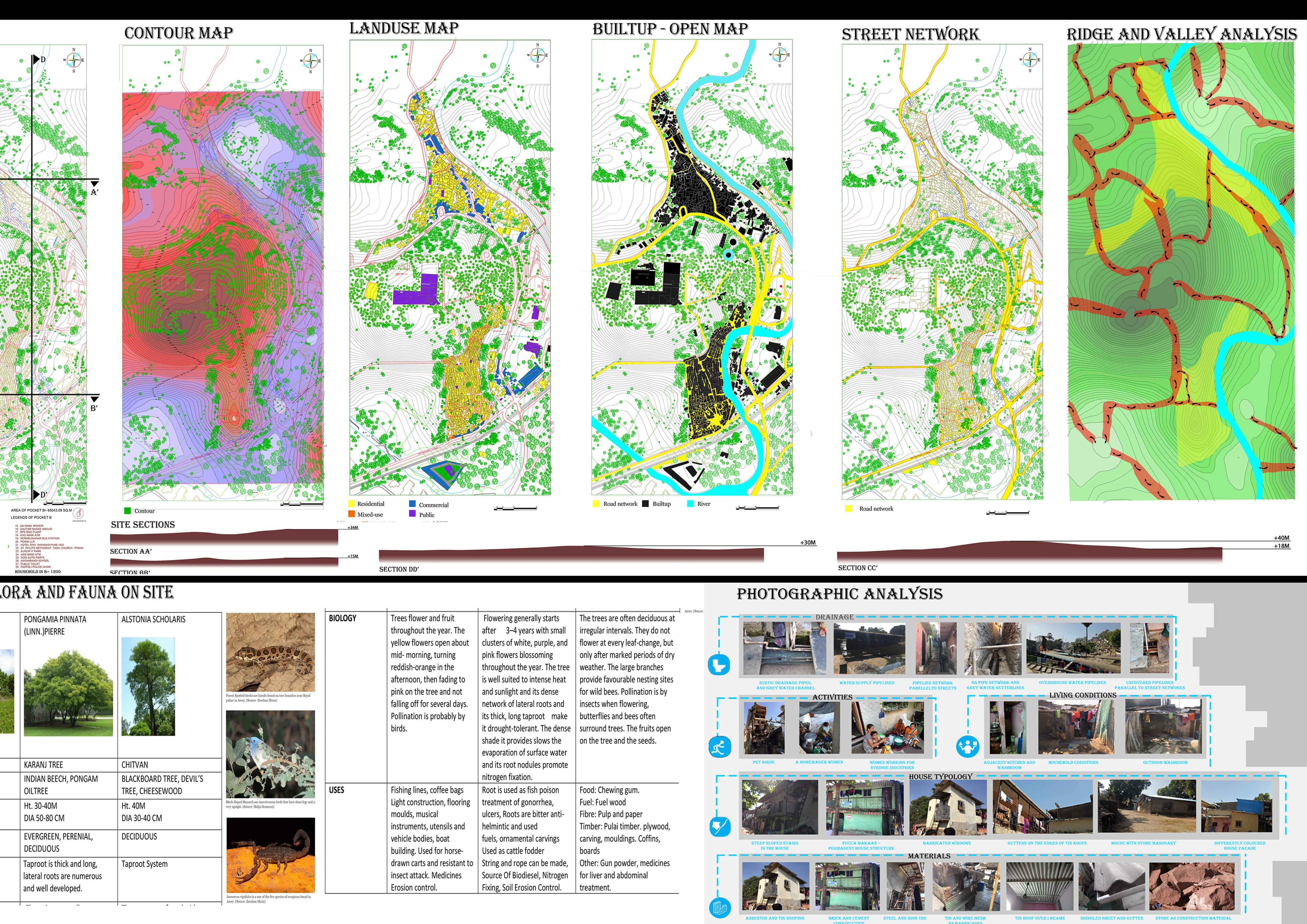1307x924 pixels.
Task: Click the compass rose on Street Network map
Action: [x=1030, y=59]
